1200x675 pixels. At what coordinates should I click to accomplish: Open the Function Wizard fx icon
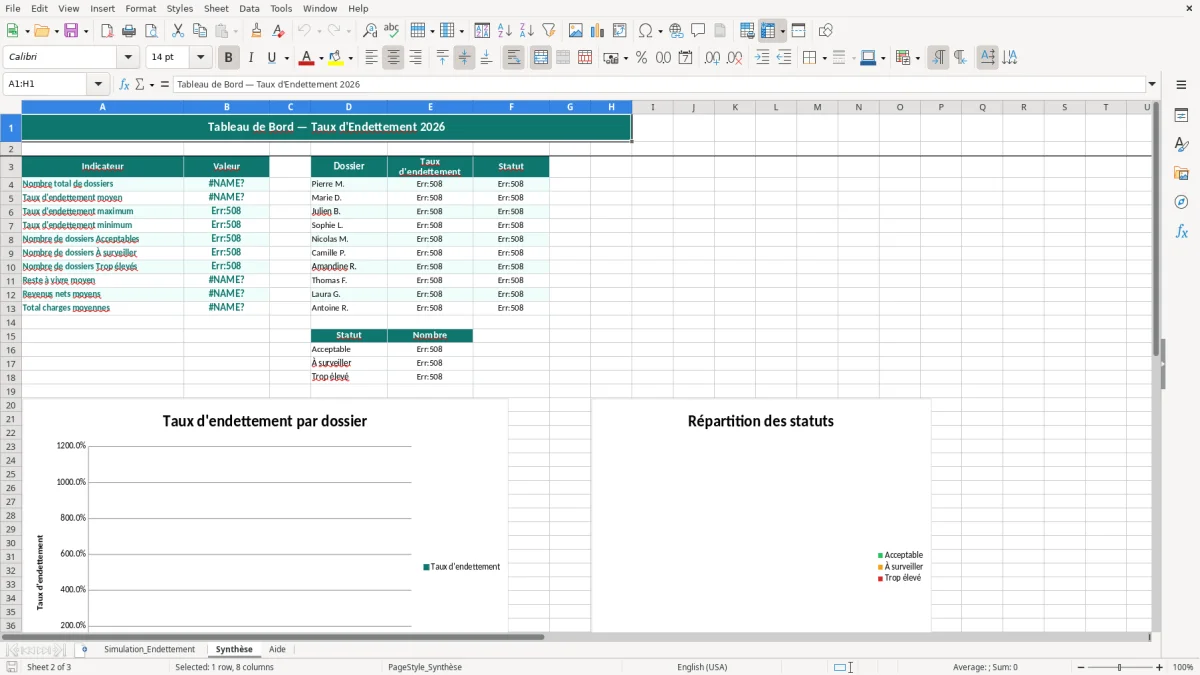[125, 84]
